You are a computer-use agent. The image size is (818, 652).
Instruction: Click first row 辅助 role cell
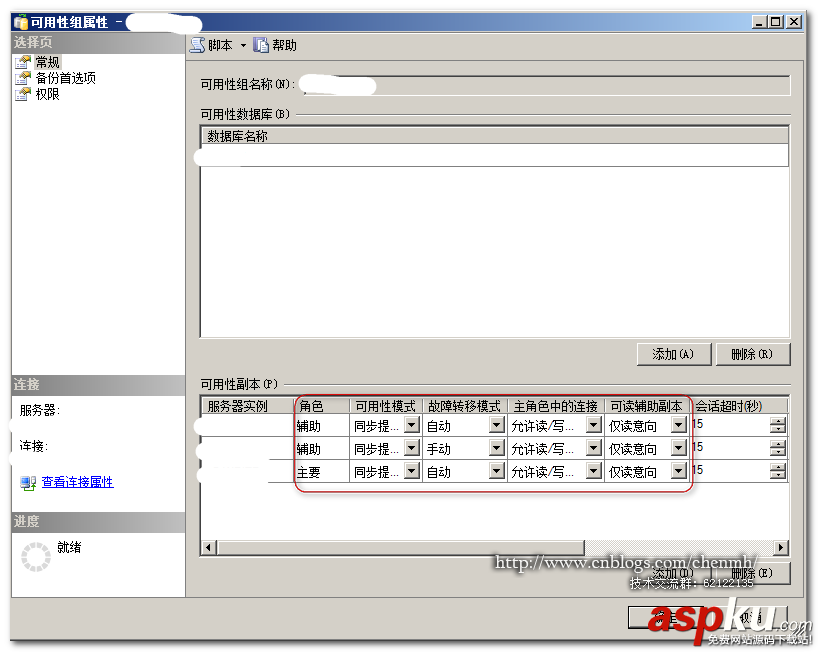tap(322, 426)
